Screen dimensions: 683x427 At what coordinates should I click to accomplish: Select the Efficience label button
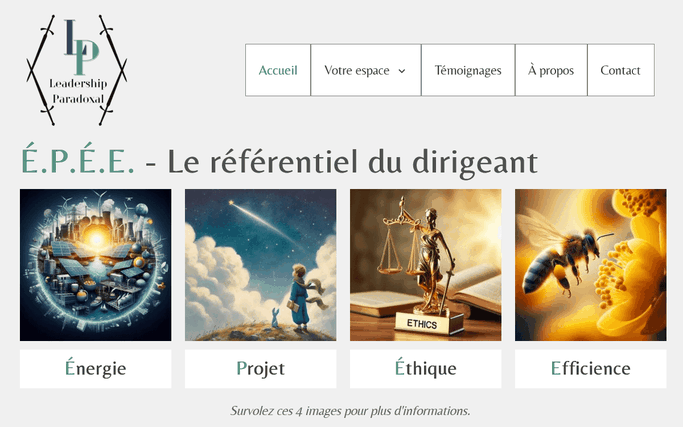[x=591, y=369]
